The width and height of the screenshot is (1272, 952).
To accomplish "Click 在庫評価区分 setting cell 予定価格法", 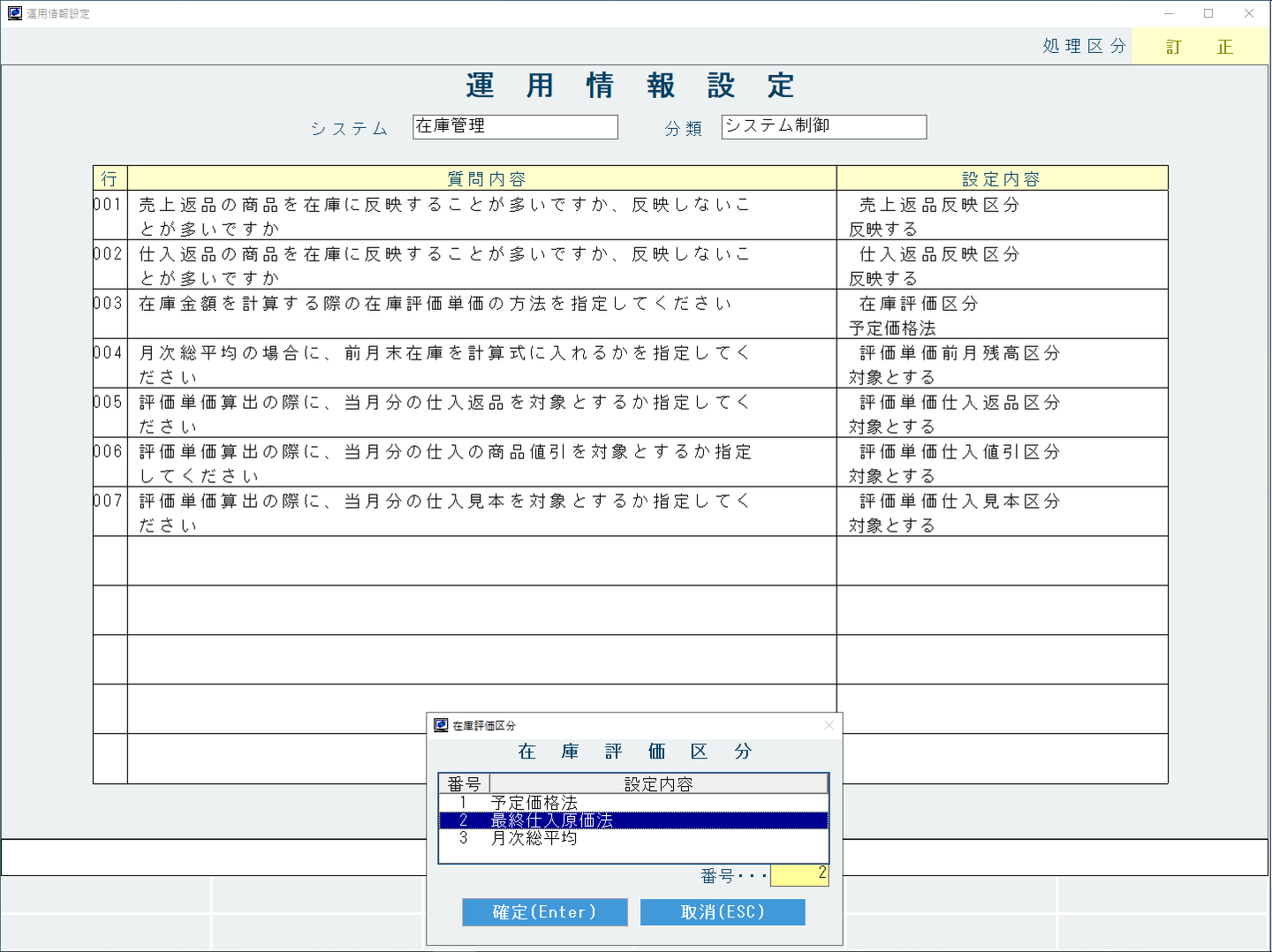I will (1003, 314).
